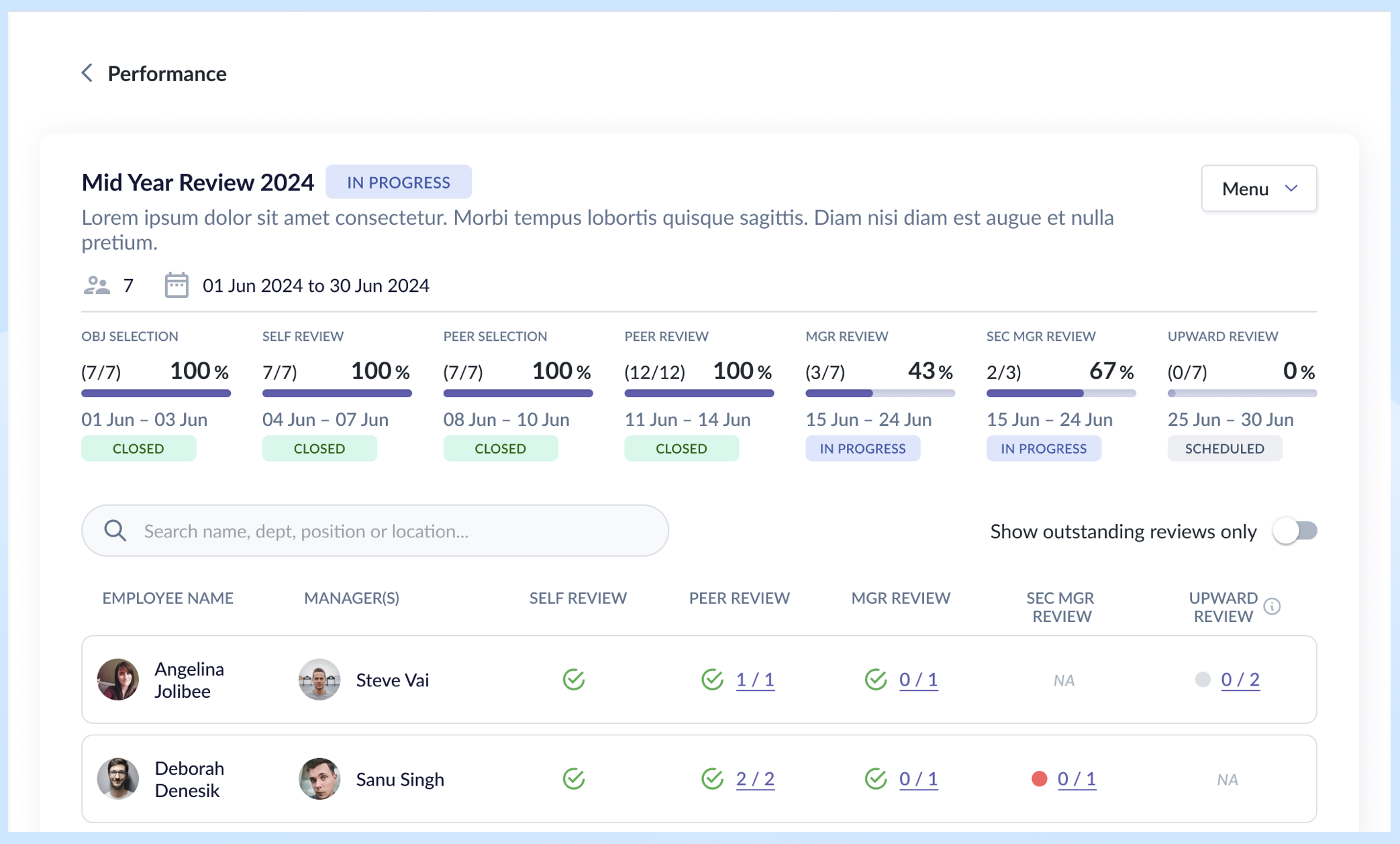
Task: Select the UPWARD REVIEW stage header
Action: tap(1222, 336)
